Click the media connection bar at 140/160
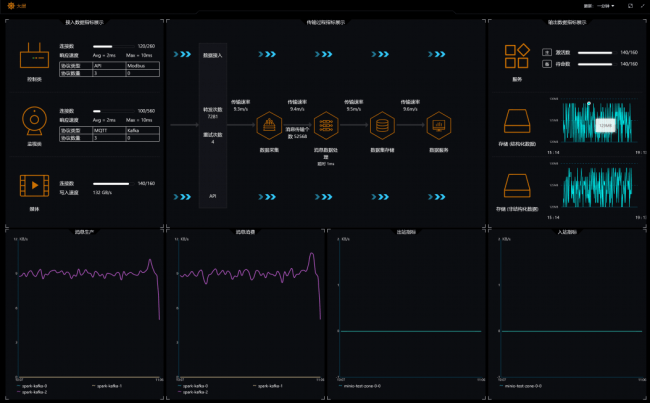Screen dimensions: 650x403 tap(113, 184)
